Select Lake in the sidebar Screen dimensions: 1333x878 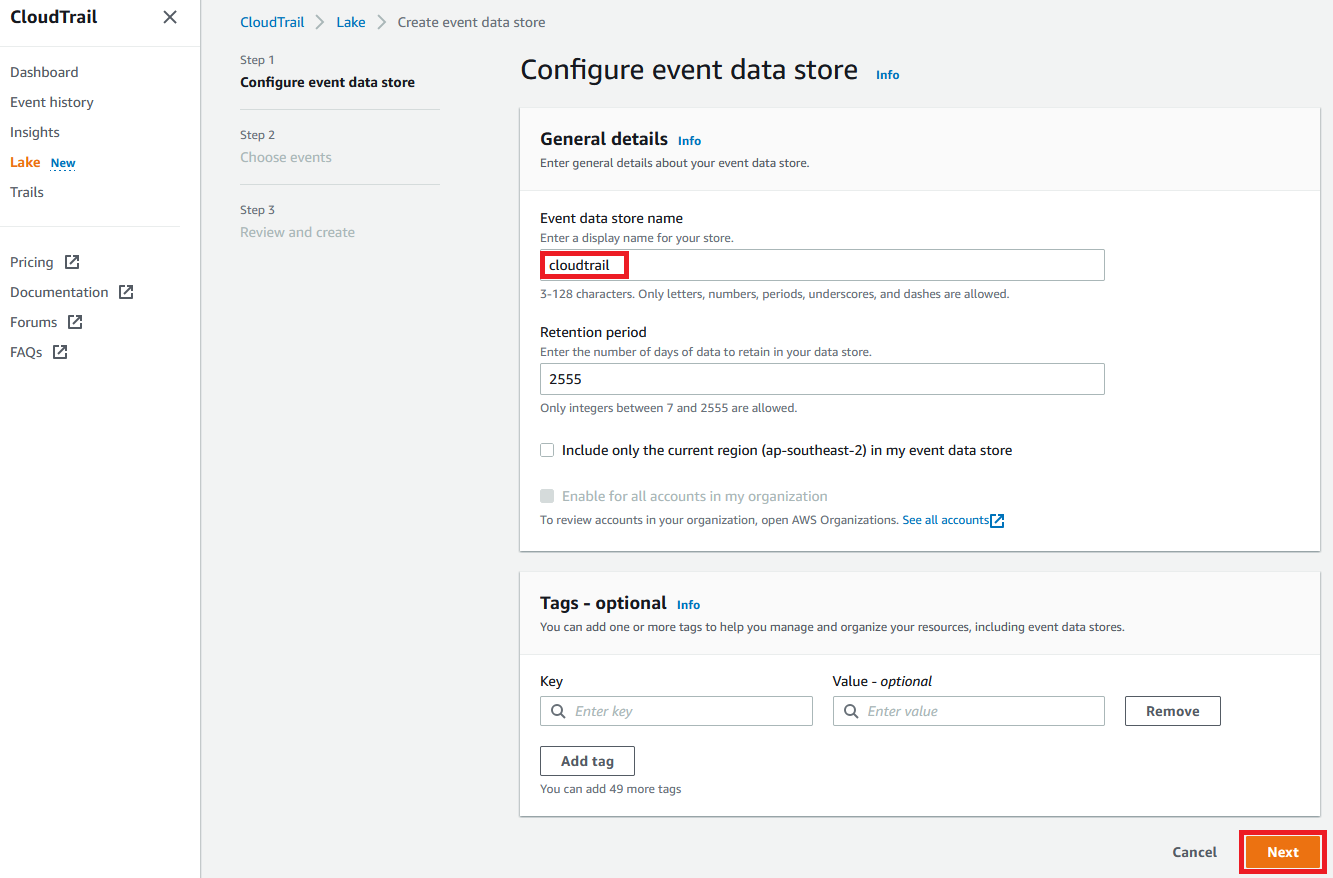pos(25,162)
